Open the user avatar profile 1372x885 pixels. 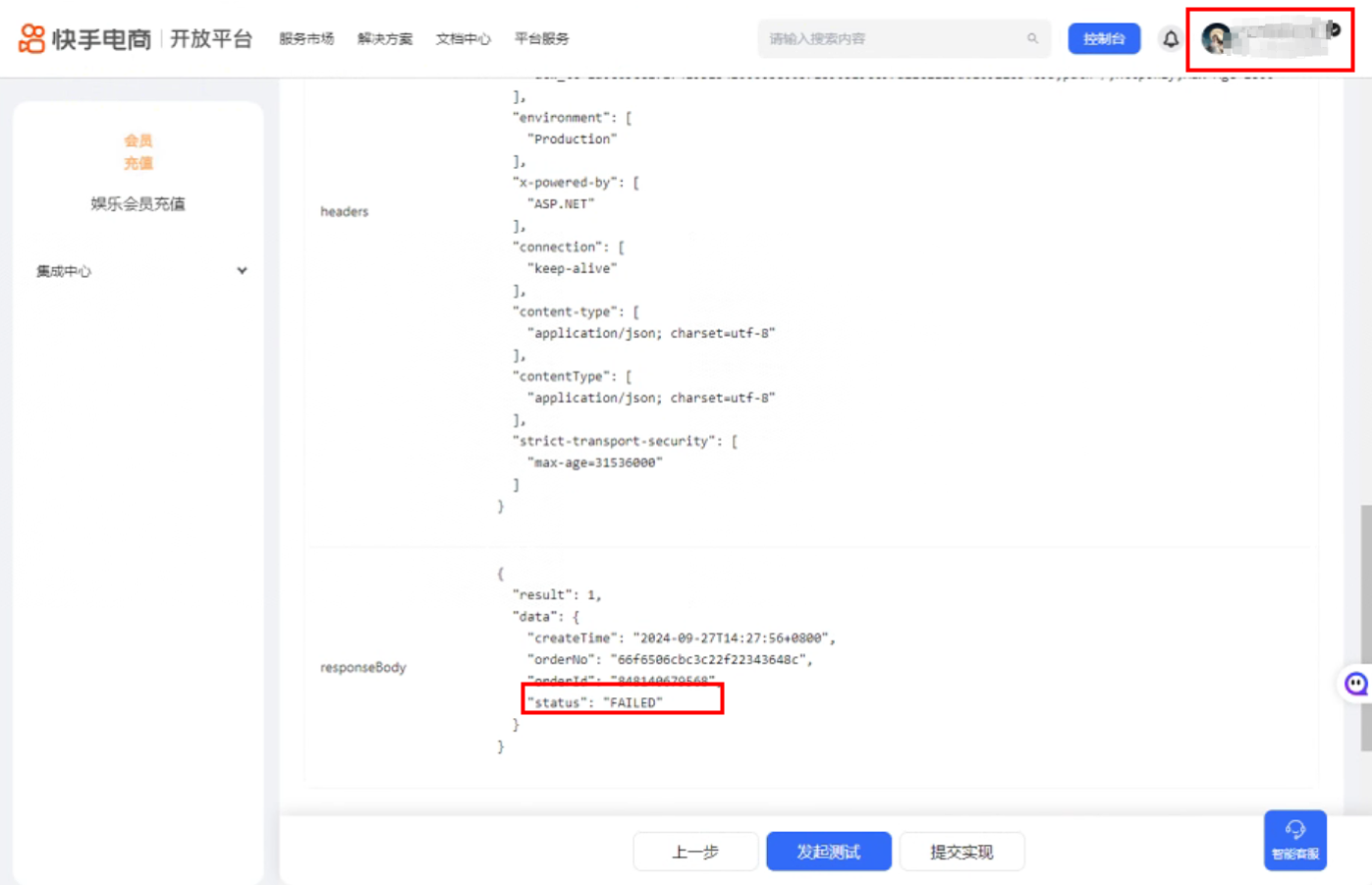pyautogui.click(x=1217, y=38)
